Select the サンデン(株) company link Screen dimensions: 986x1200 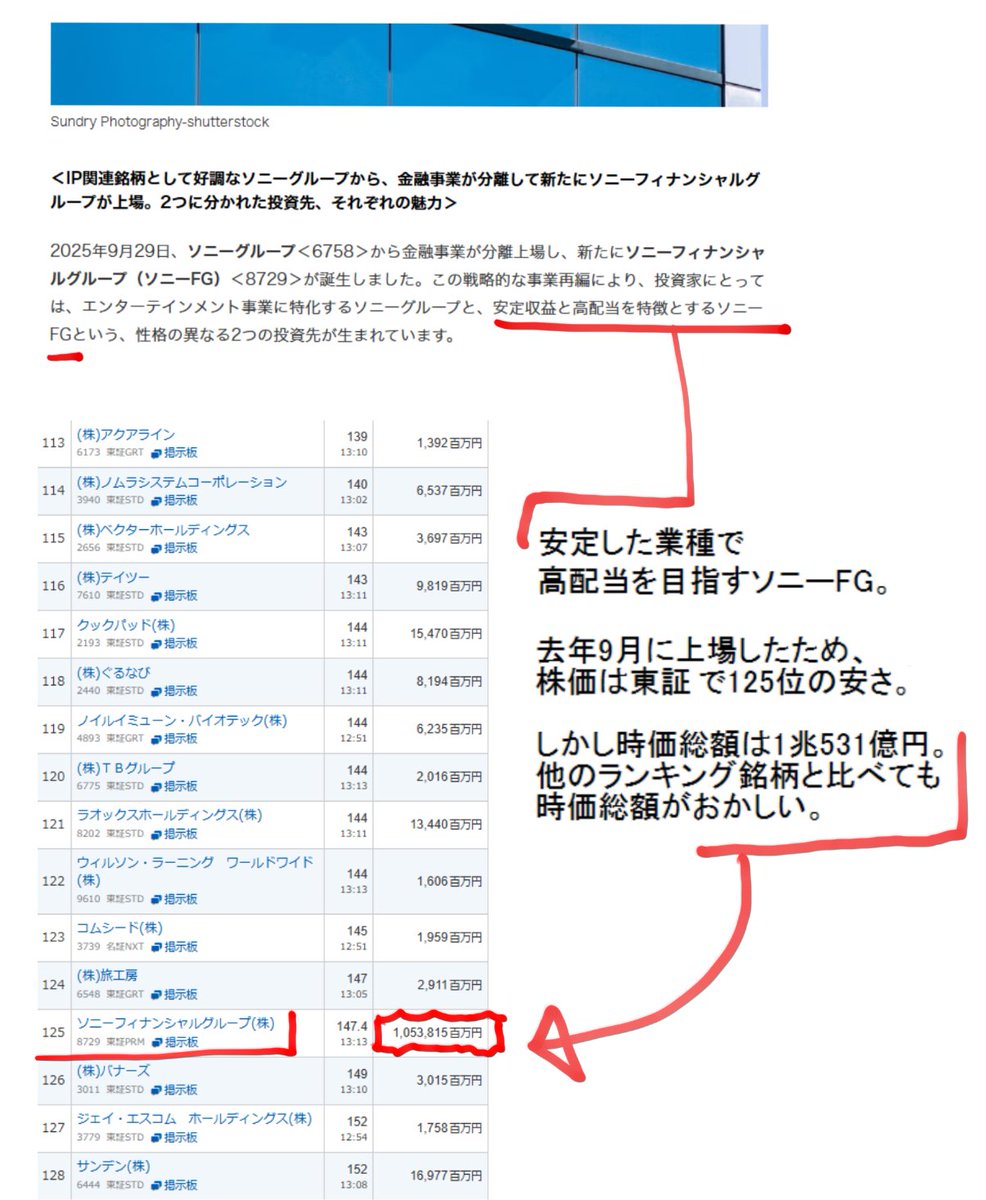click(x=113, y=1167)
